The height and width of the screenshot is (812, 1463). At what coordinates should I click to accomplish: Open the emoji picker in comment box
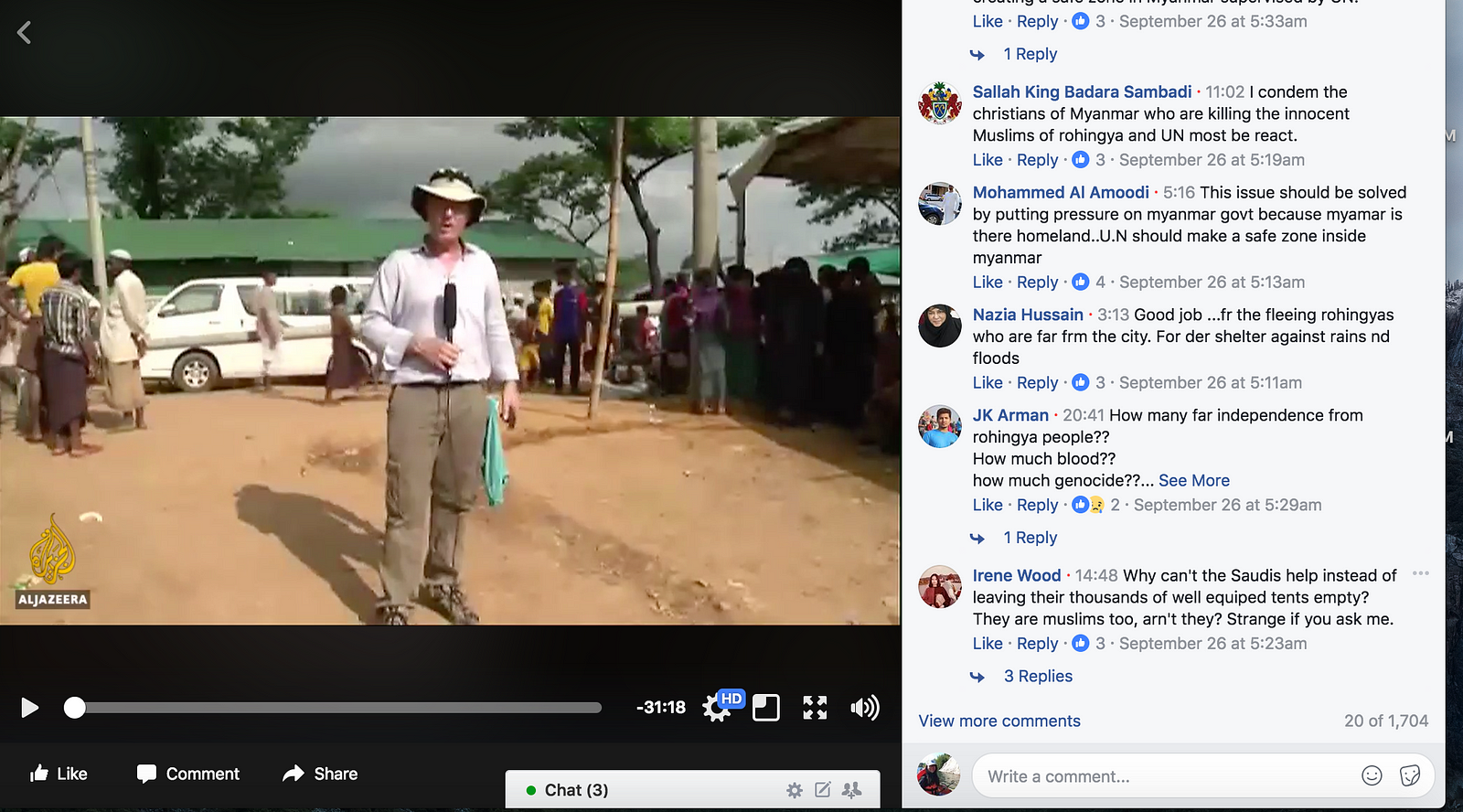(x=1372, y=775)
